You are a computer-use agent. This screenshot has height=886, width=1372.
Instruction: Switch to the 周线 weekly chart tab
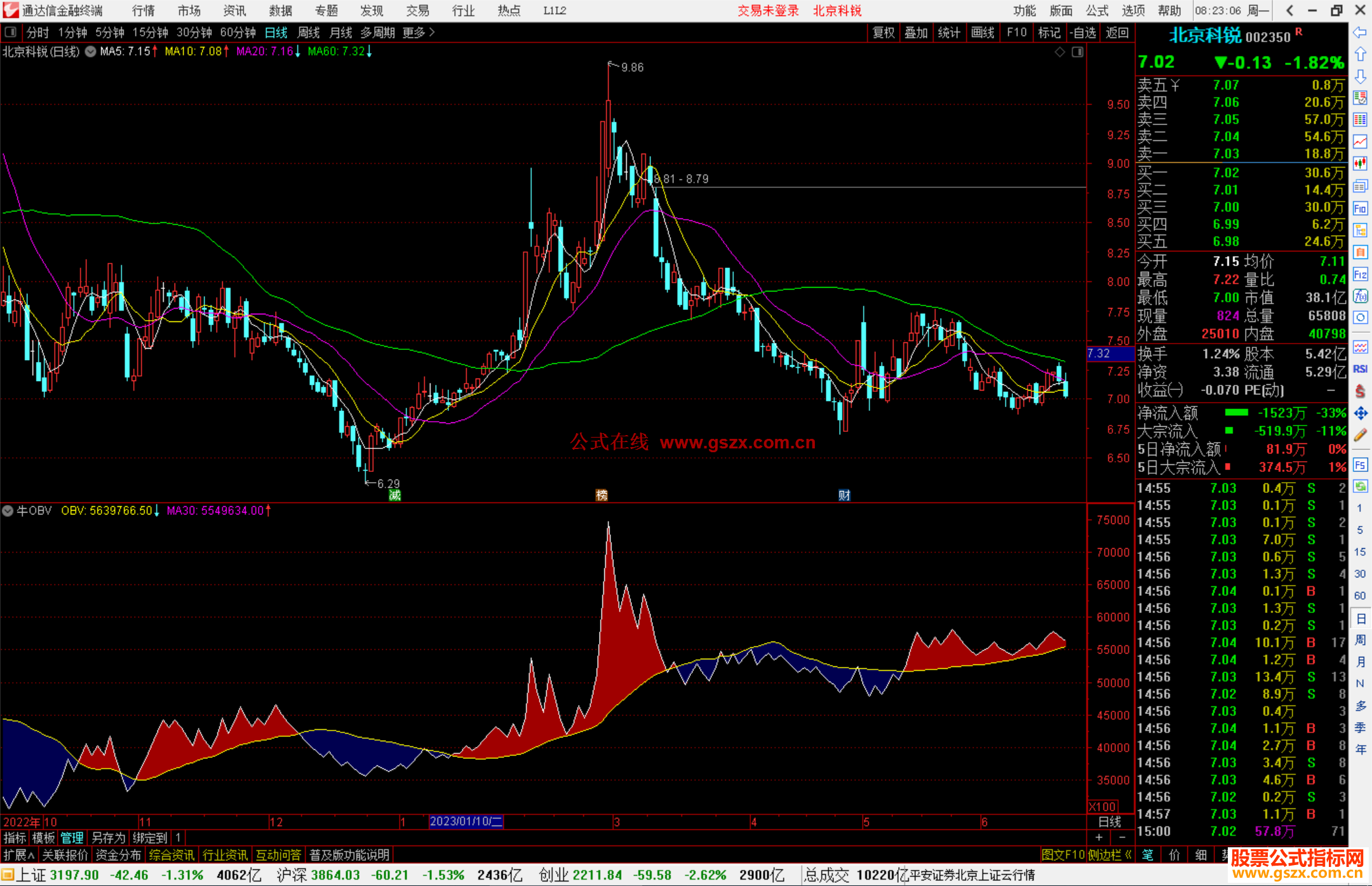(308, 32)
